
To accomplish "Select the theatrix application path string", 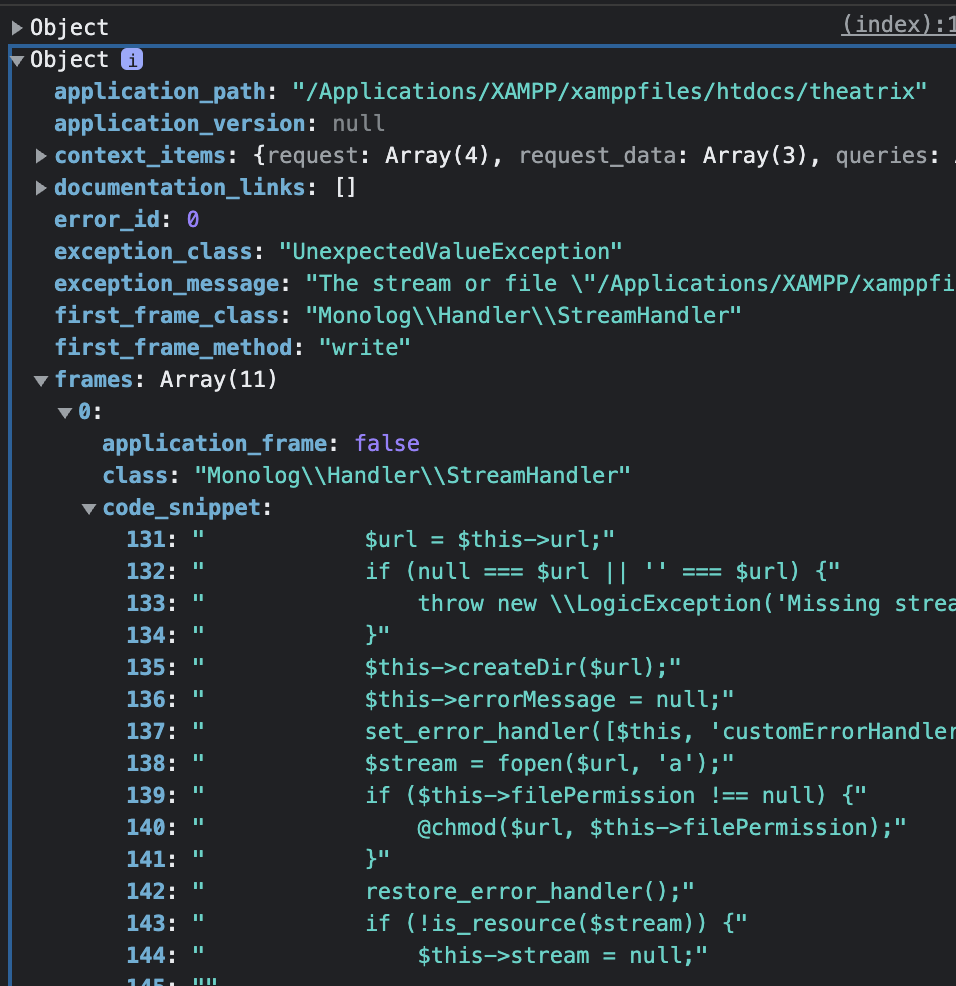I will coord(609,92).
